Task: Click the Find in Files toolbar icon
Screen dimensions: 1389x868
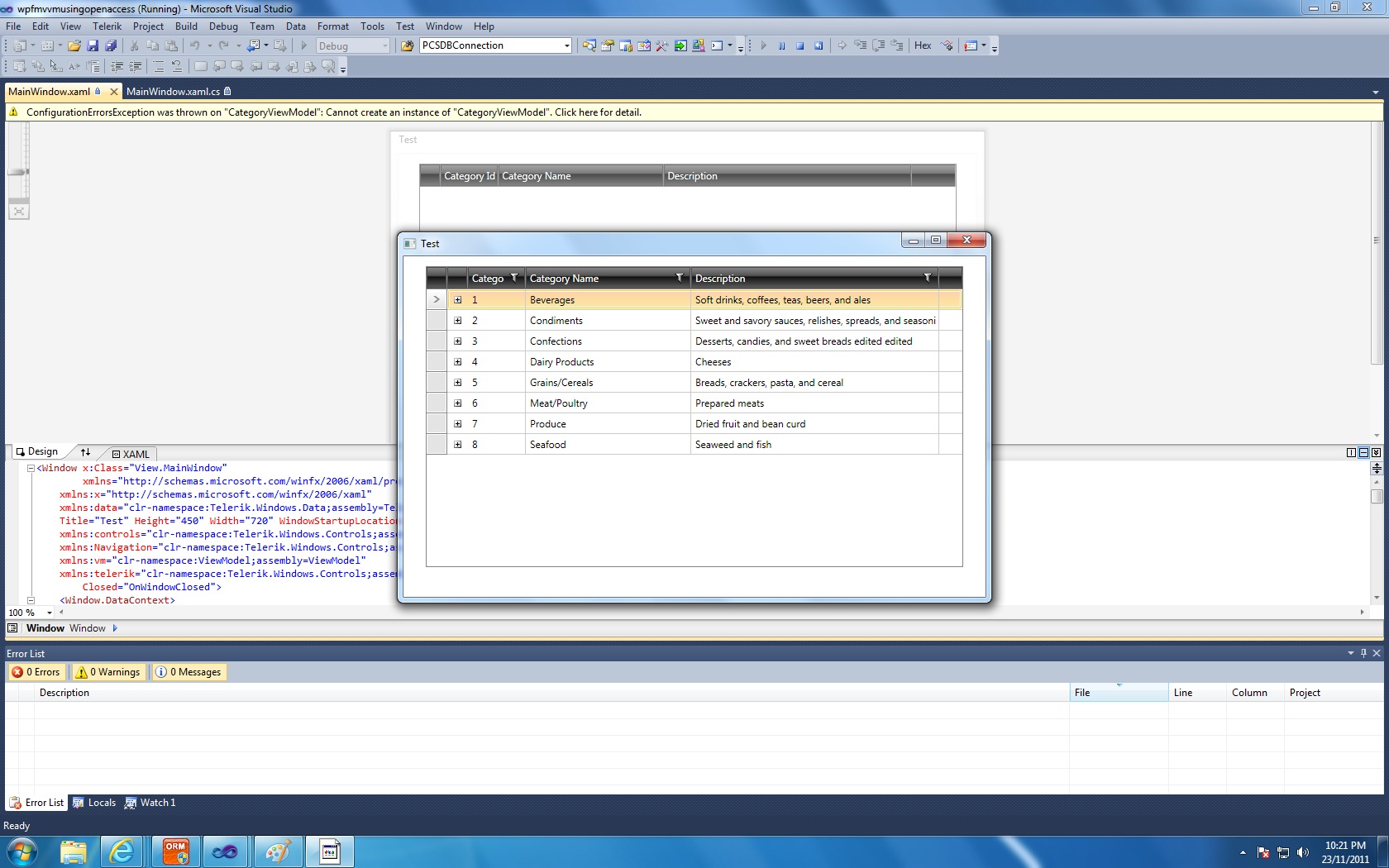Action: (407, 46)
